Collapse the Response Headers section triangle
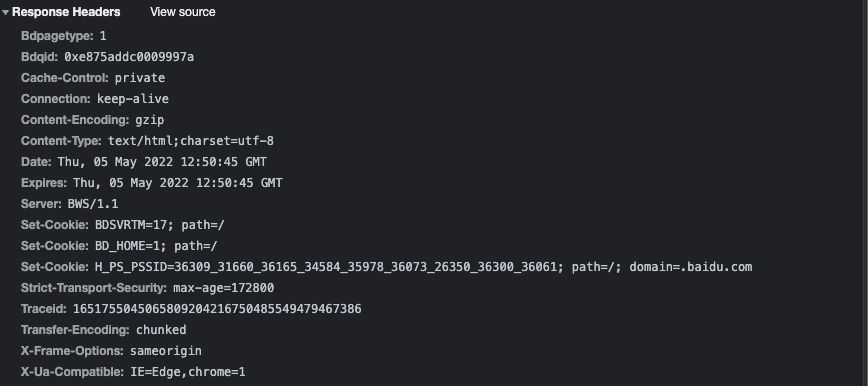Image resolution: width=868 pixels, height=386 pixels. (x=6, y=12)
